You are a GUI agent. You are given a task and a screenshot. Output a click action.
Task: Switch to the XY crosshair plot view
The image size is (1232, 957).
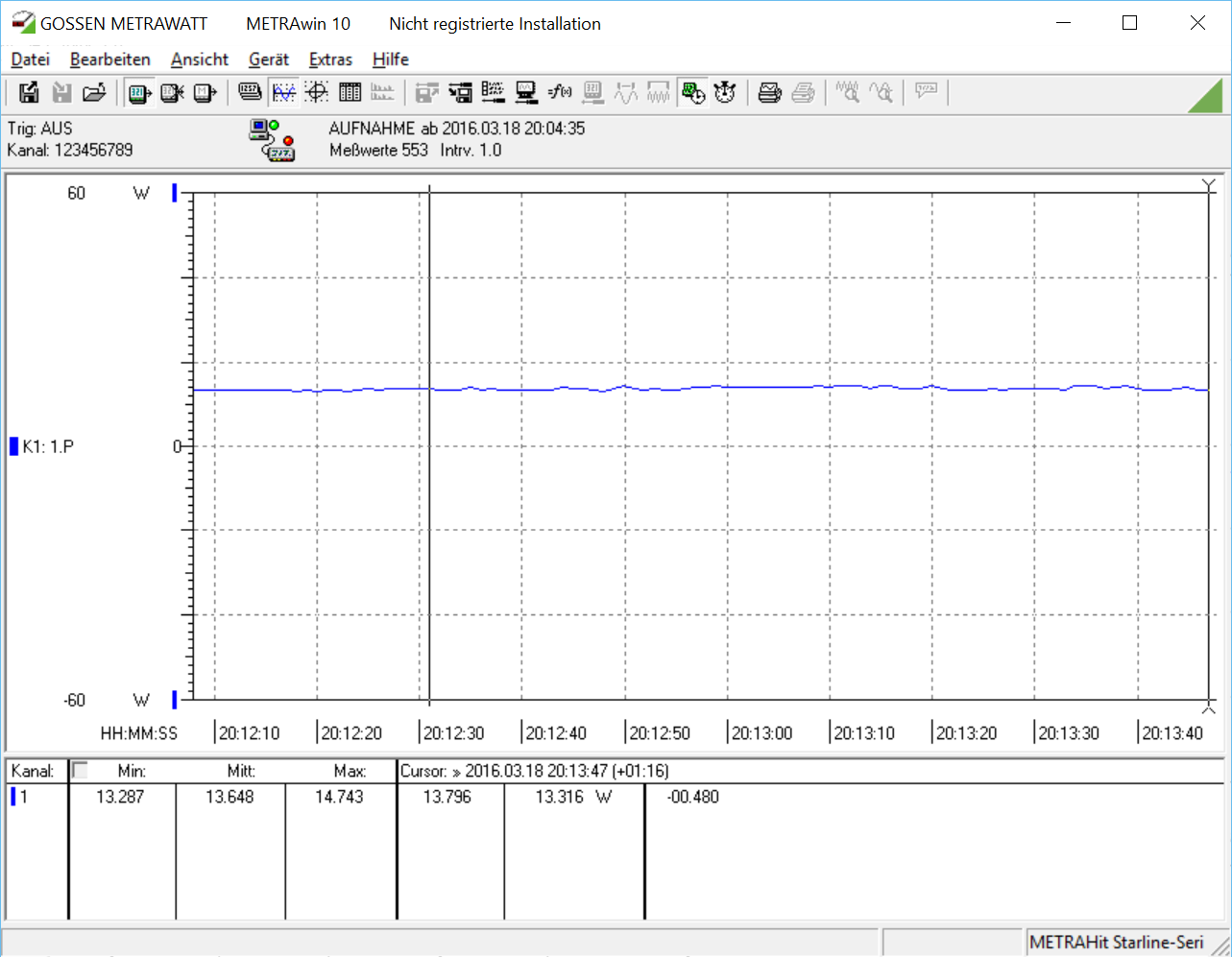tap(317, 92)
